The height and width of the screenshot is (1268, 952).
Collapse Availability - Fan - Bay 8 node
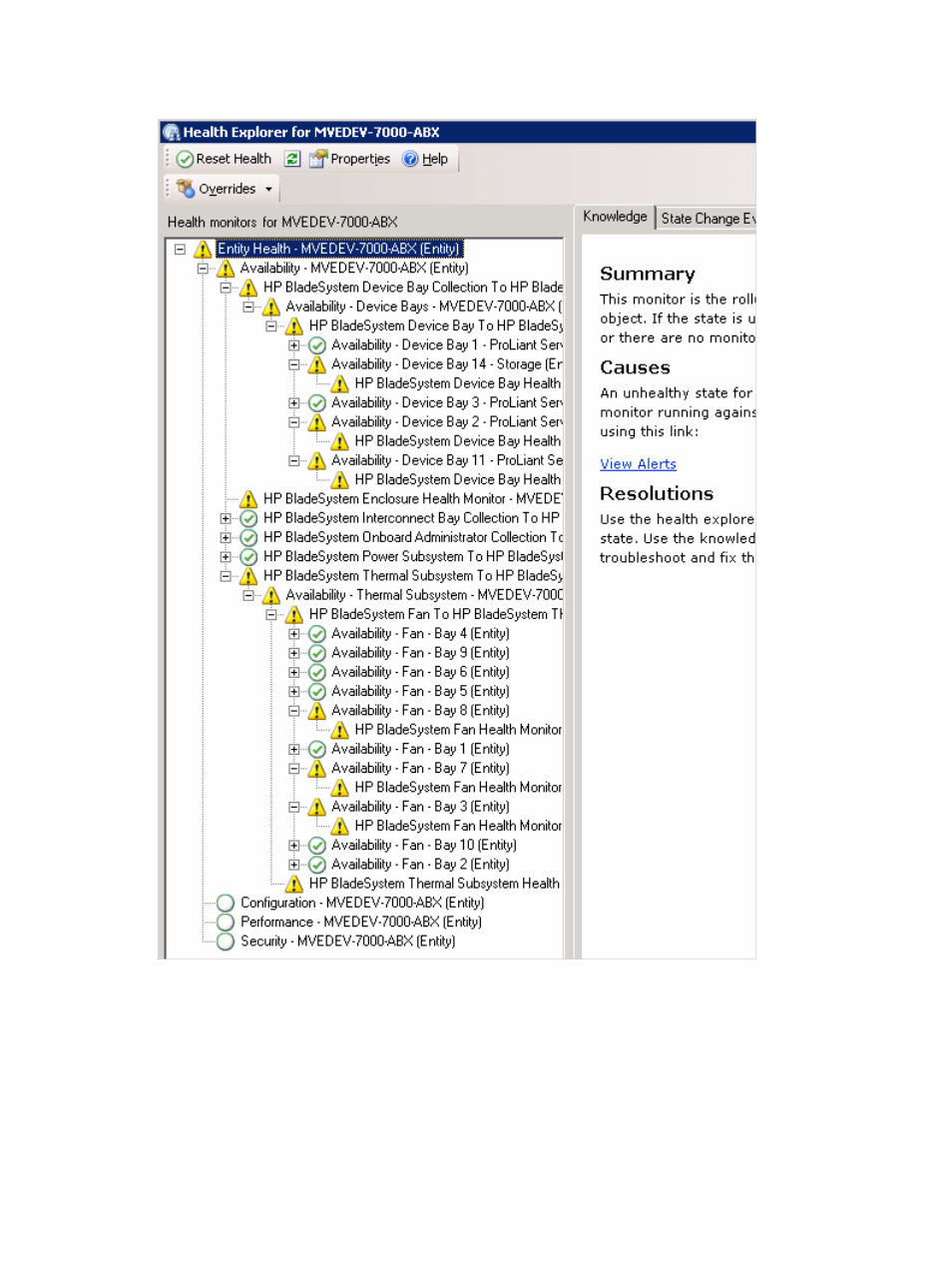click(x=294, y=711)
